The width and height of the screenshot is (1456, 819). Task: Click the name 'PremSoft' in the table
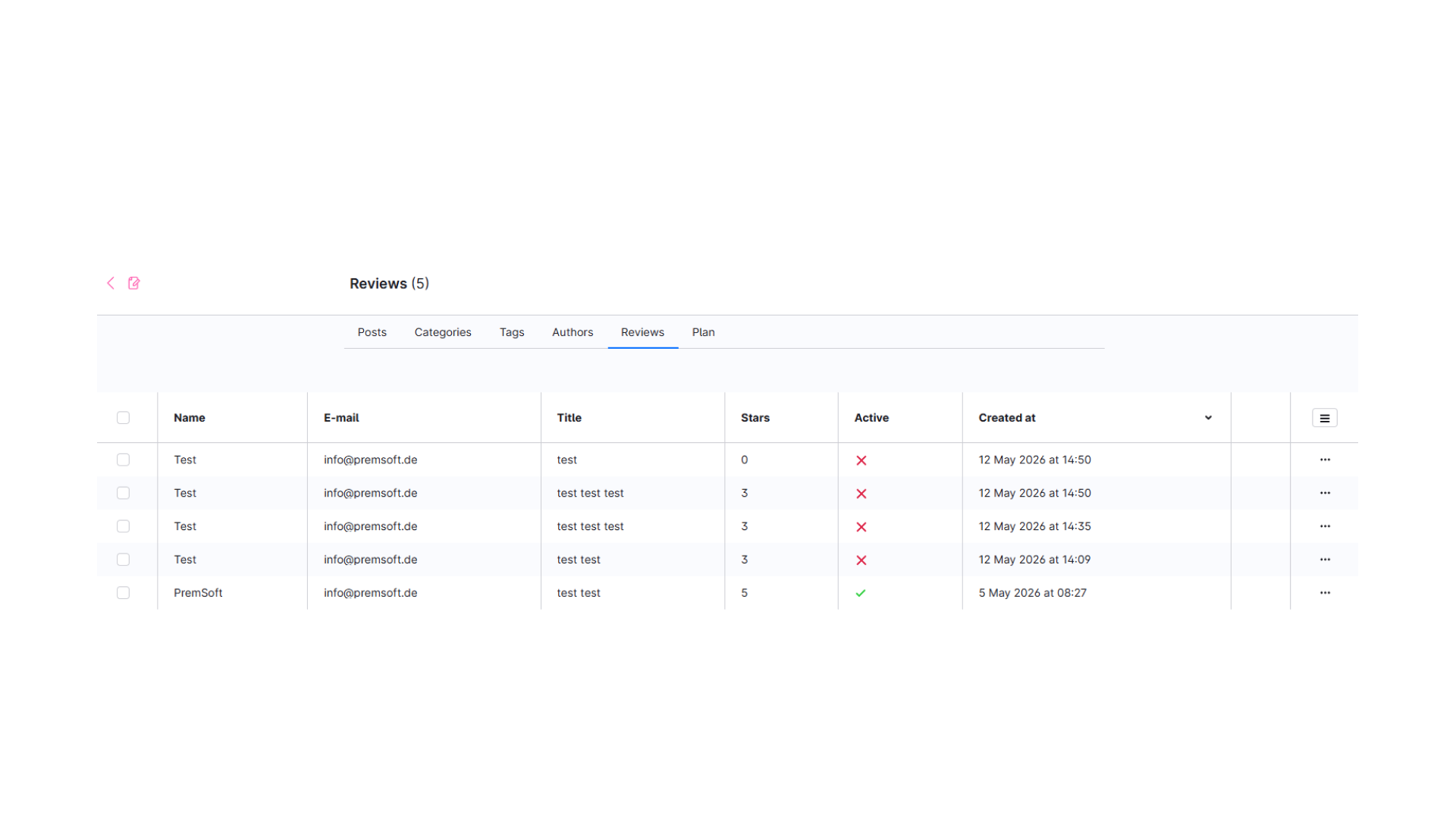point(198,593)
